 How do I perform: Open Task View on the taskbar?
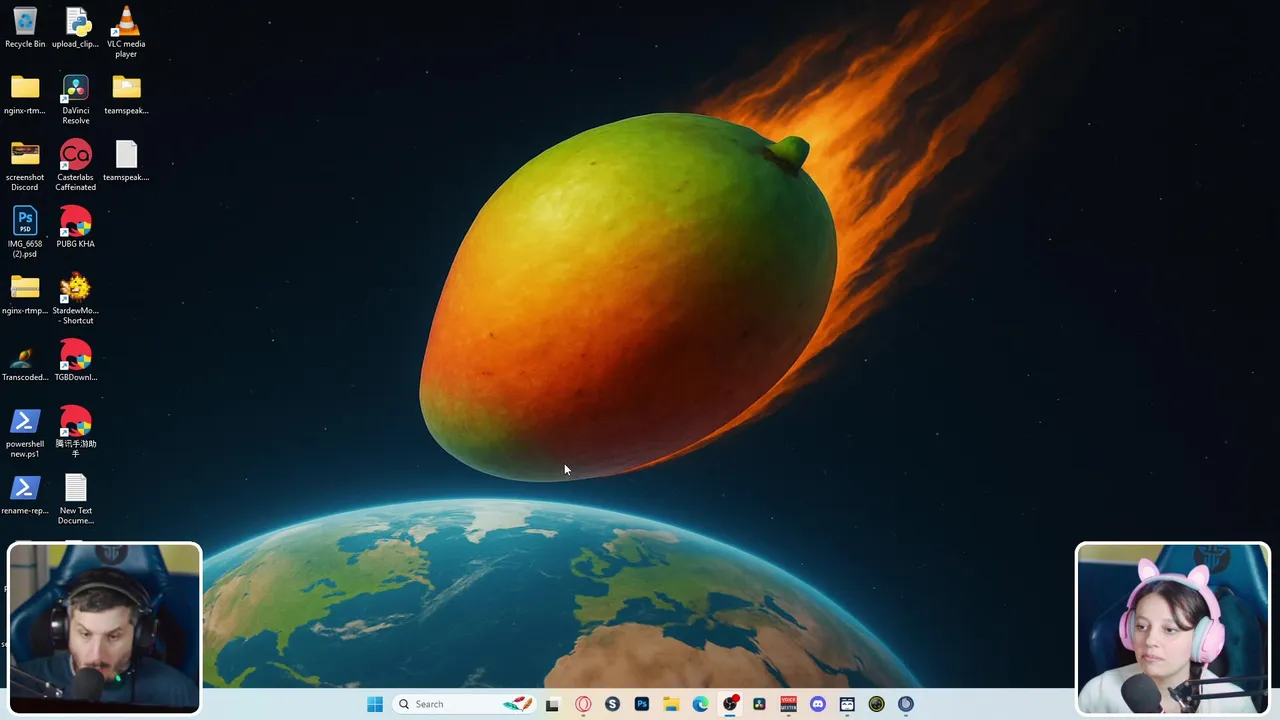click(552, 704)
